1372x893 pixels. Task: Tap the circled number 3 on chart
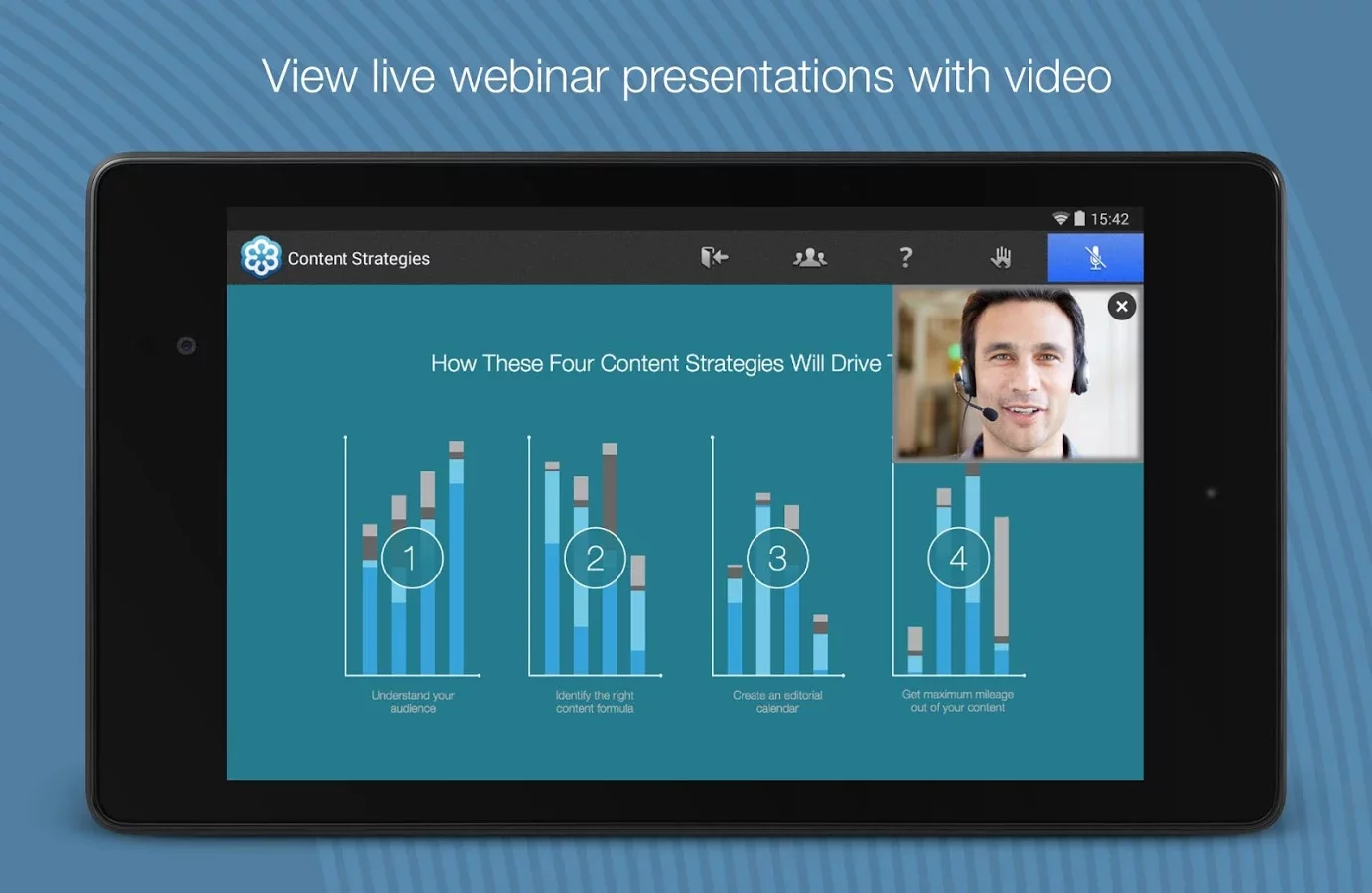(777, 558)
